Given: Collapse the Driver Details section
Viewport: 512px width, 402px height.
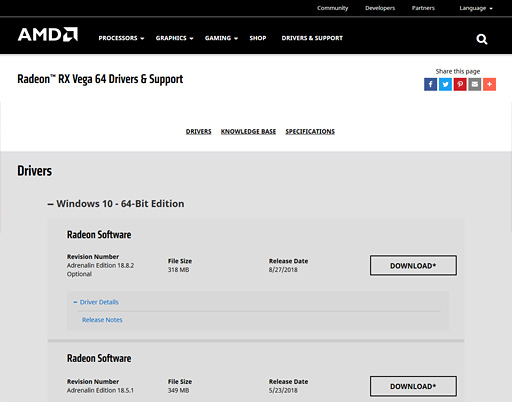Looking at the screenshot, I should tap(96, 302).
